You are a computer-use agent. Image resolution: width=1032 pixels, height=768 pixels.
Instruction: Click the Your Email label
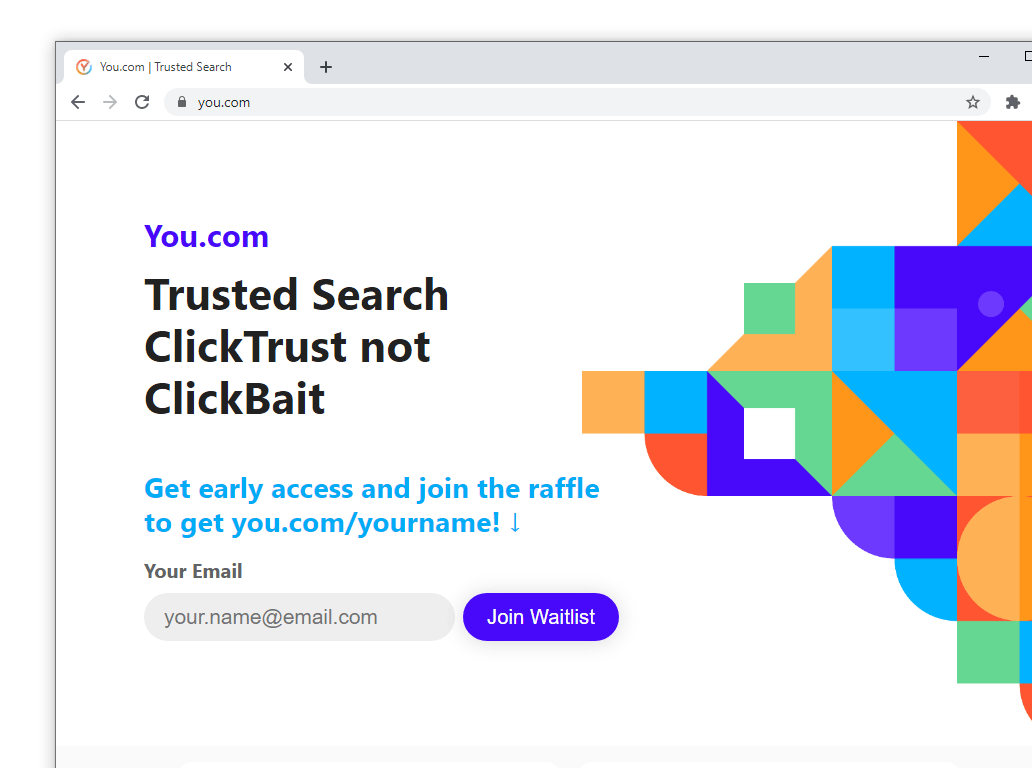tap(193, 571)
